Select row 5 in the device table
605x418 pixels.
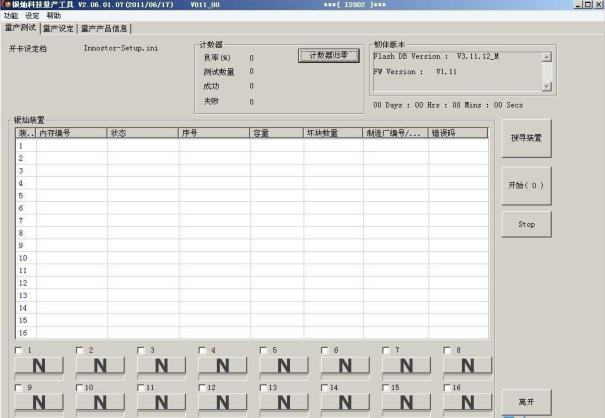pyautogui.click(x=250, y=195)
